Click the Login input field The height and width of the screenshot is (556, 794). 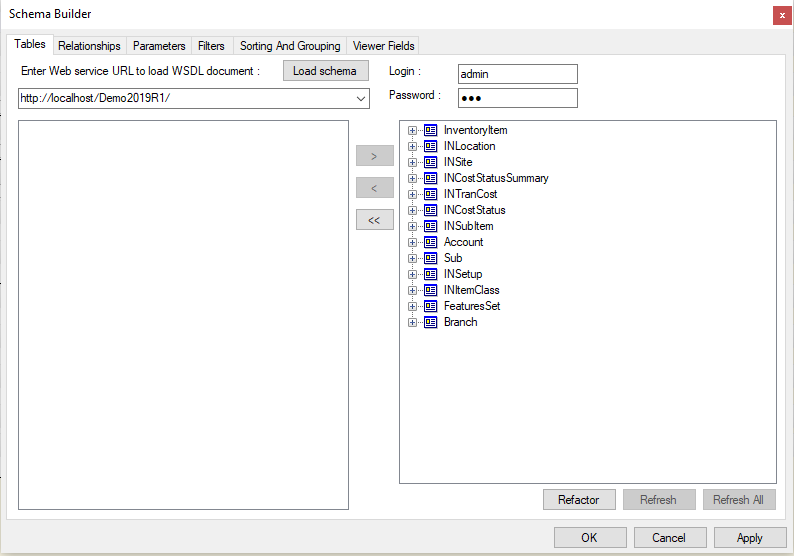point(517,74)
